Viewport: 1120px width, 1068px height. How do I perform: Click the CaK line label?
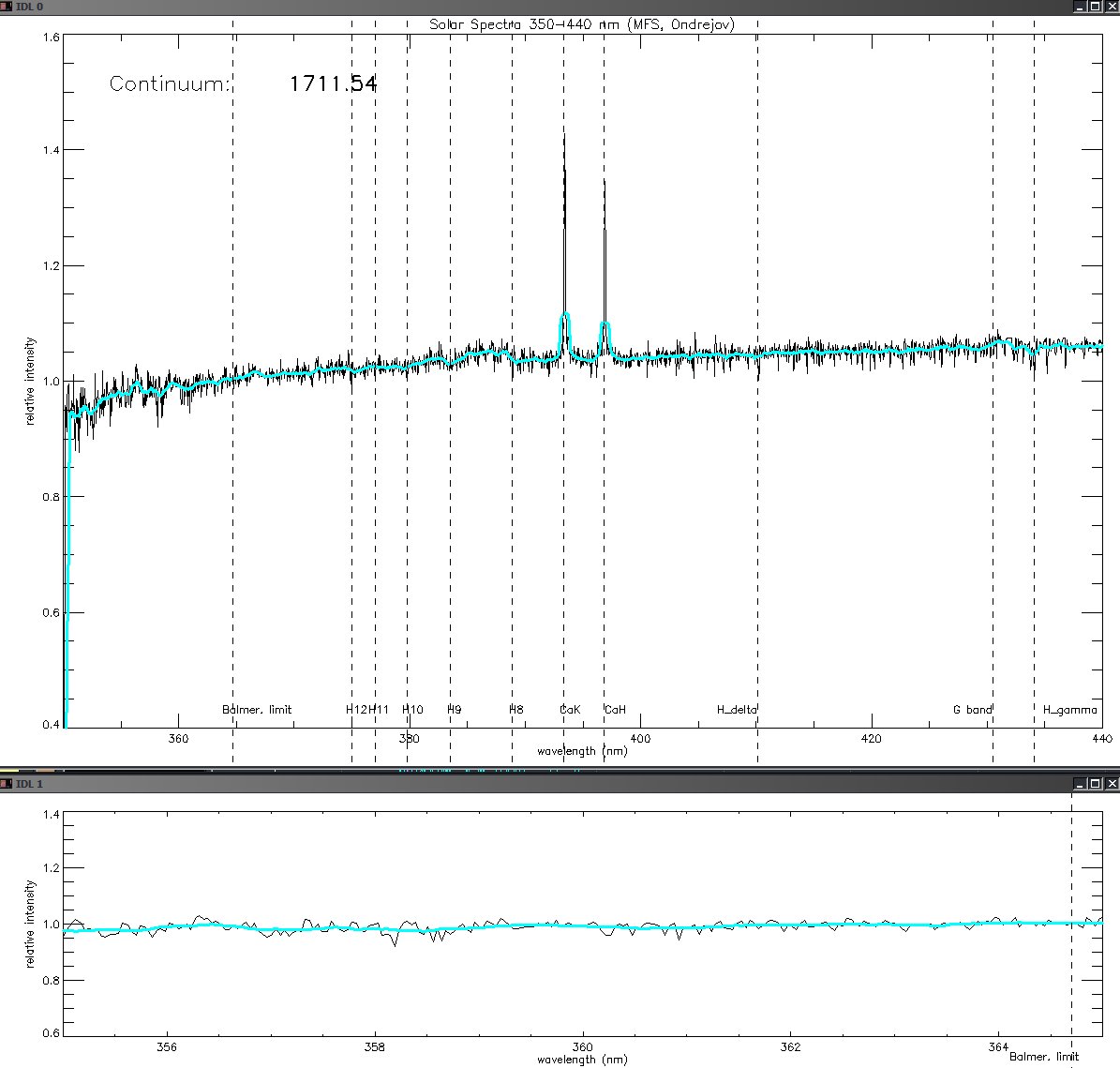point(570,710)
